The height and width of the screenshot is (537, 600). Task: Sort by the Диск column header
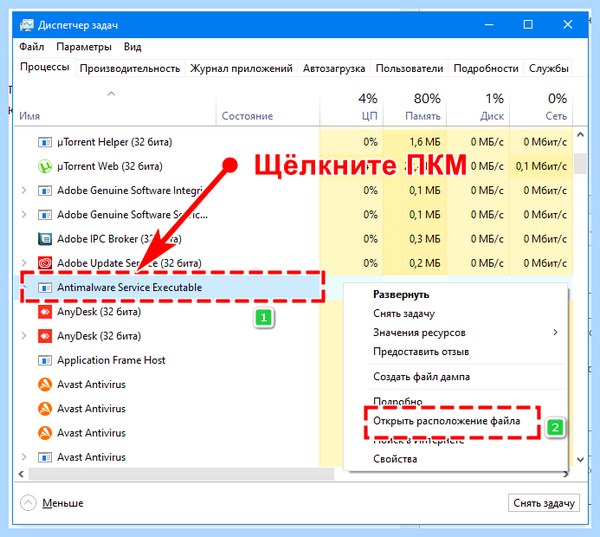click(x=478, y=108)
